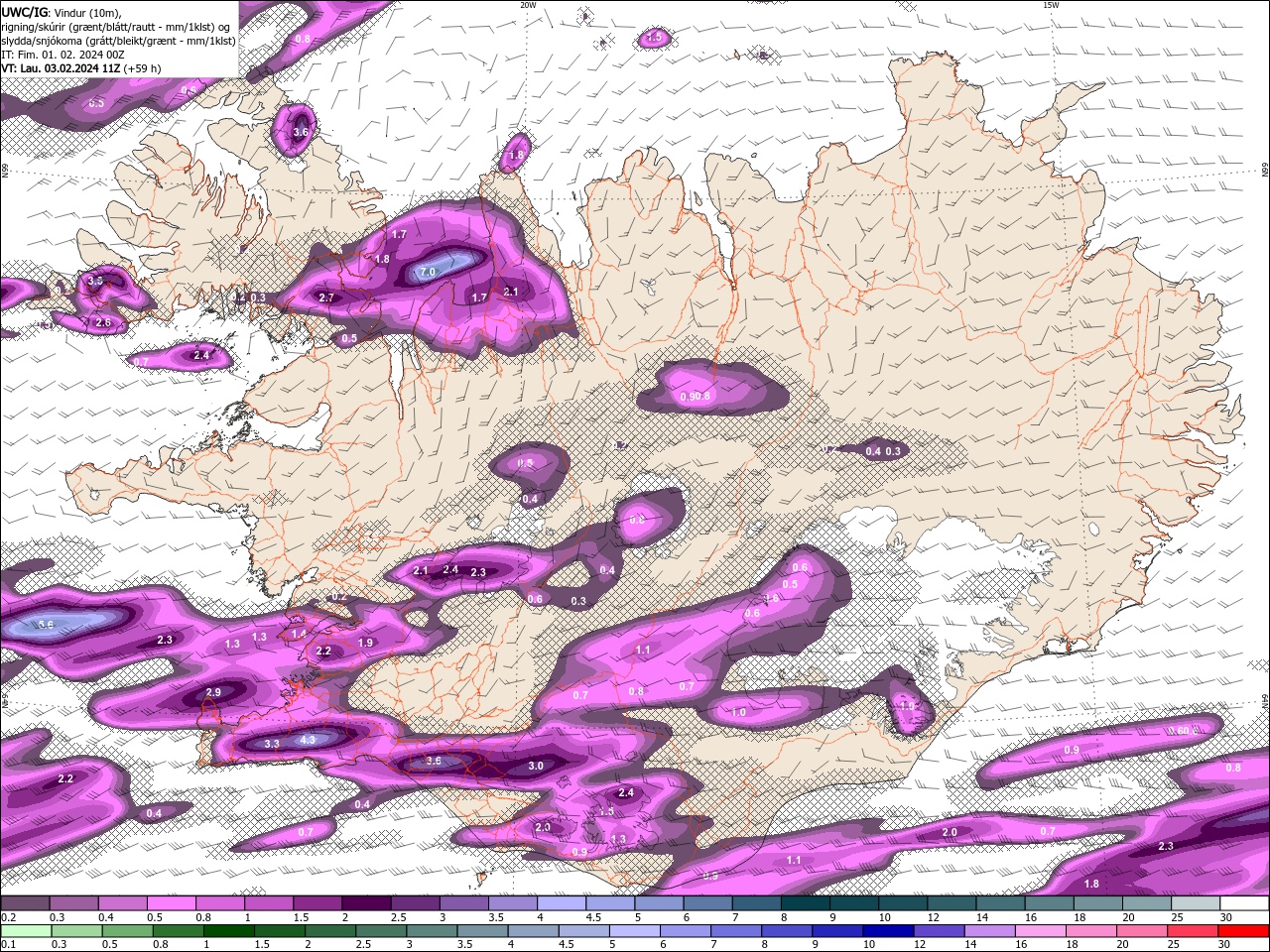Click the bright red 30 mm rain legend swatch
Image resolution: width=1270 pixels, height=952 pixels.
1243,931
